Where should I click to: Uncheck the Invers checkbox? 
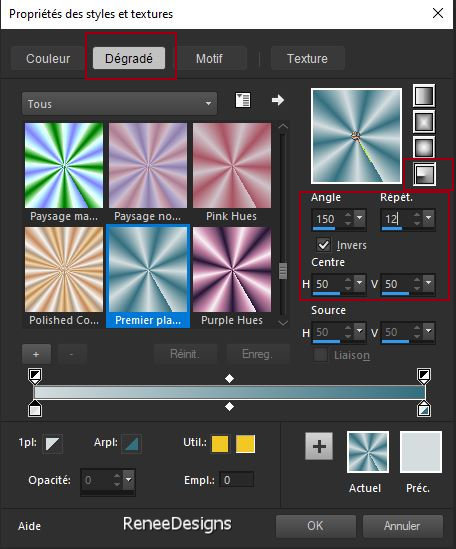[323, 245]
